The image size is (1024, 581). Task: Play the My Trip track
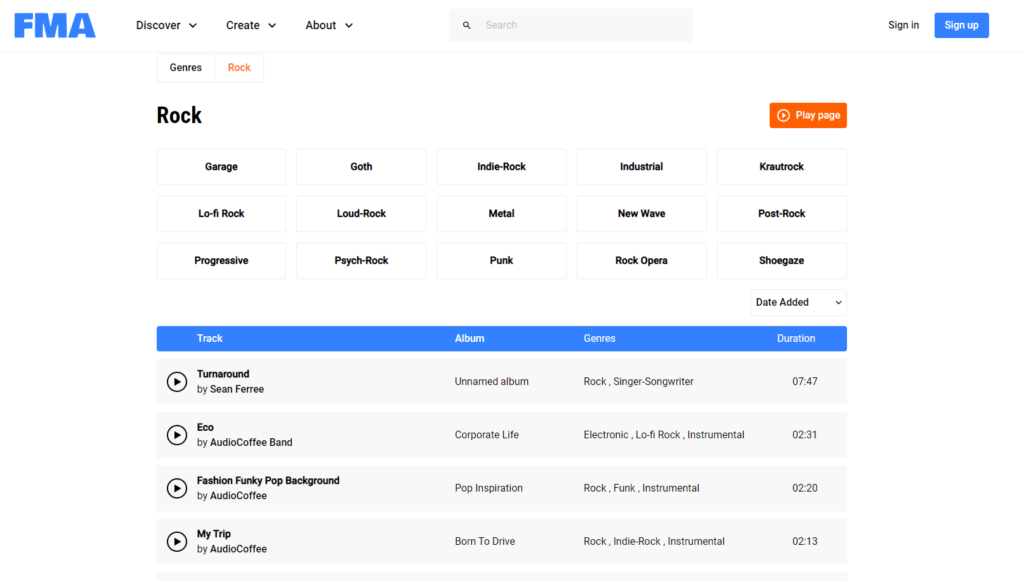click(x=177, y=541)
